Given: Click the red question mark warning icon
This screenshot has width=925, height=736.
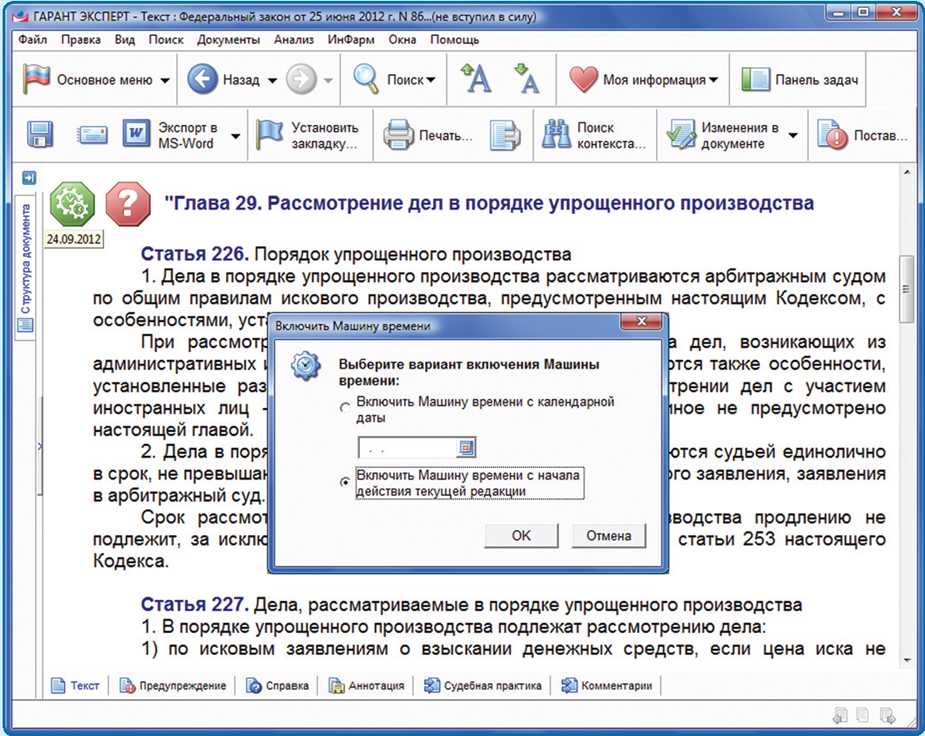Looking at the screenshot, I should 127,204.
